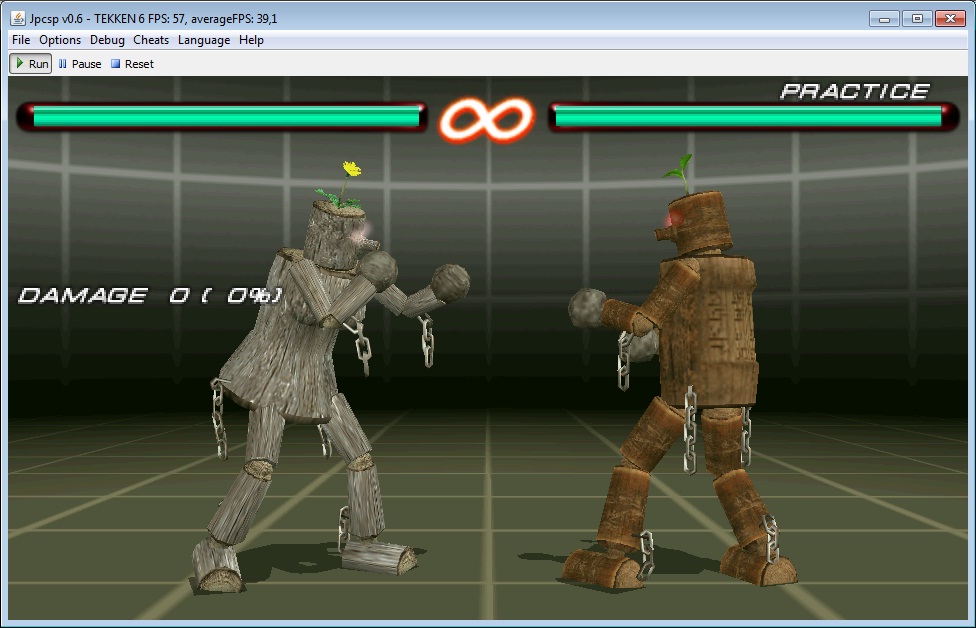Click the Run toolbar button
This screenshot has width=976, height=628.
(x=30, y=63)
